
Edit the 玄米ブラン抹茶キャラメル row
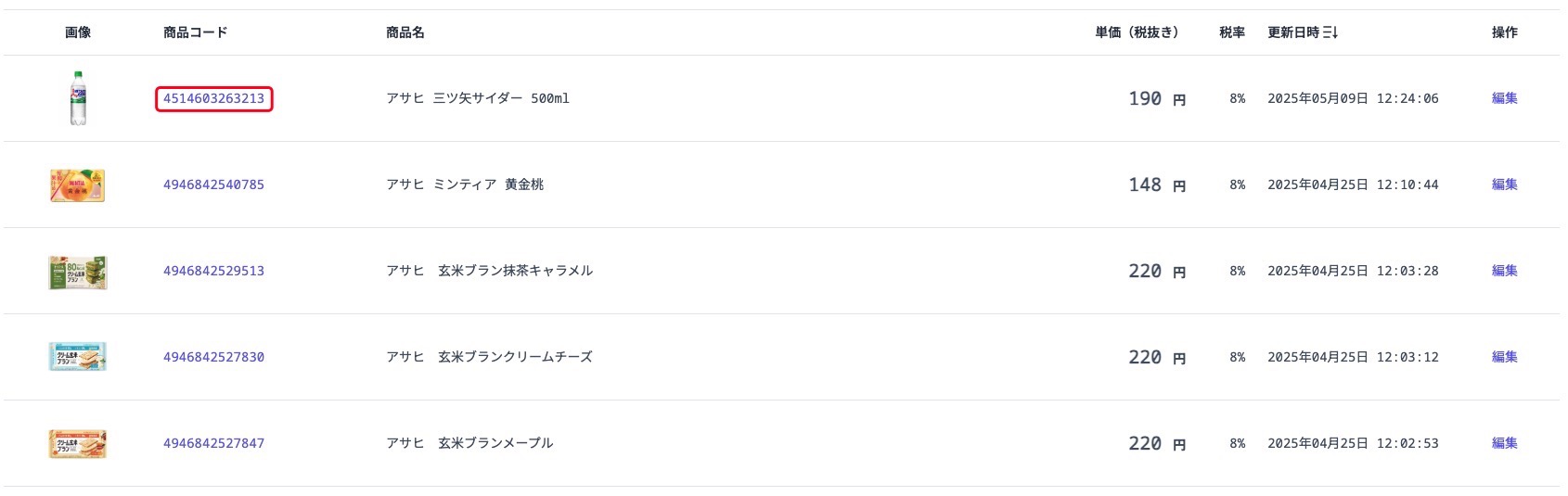tap(1504, 271)
